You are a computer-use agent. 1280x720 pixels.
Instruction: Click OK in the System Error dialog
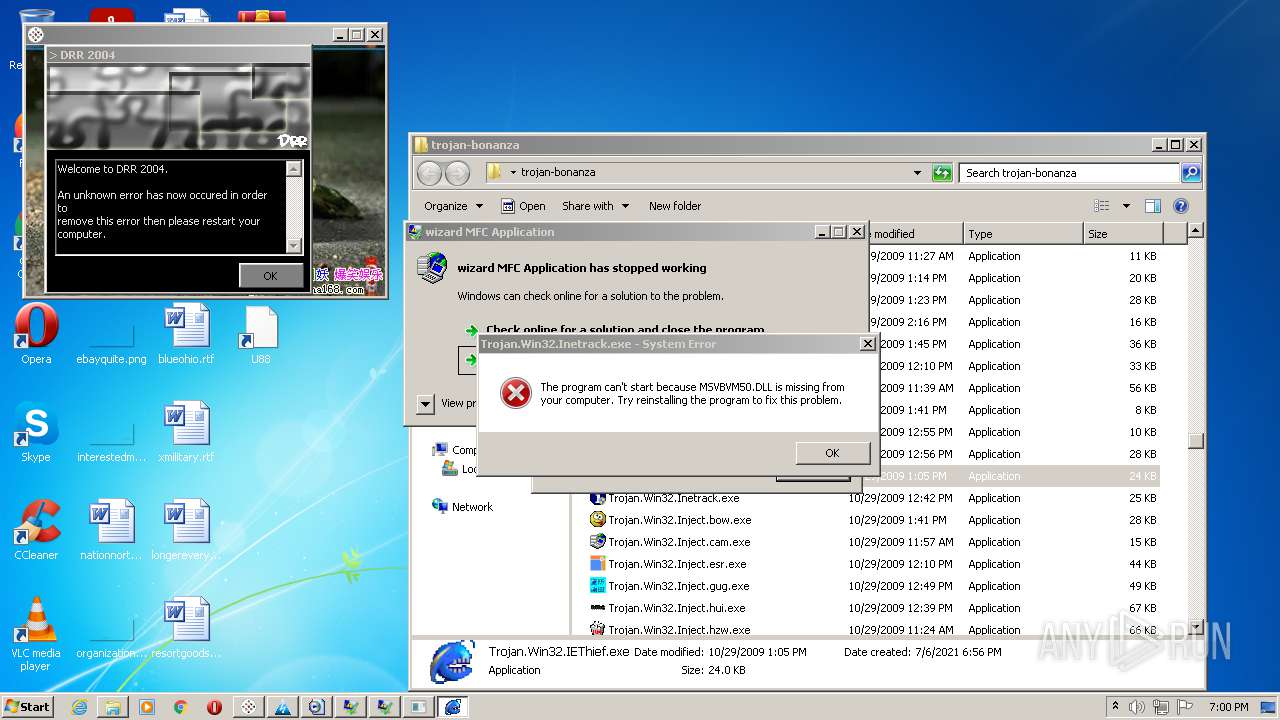tap(832, 453)
